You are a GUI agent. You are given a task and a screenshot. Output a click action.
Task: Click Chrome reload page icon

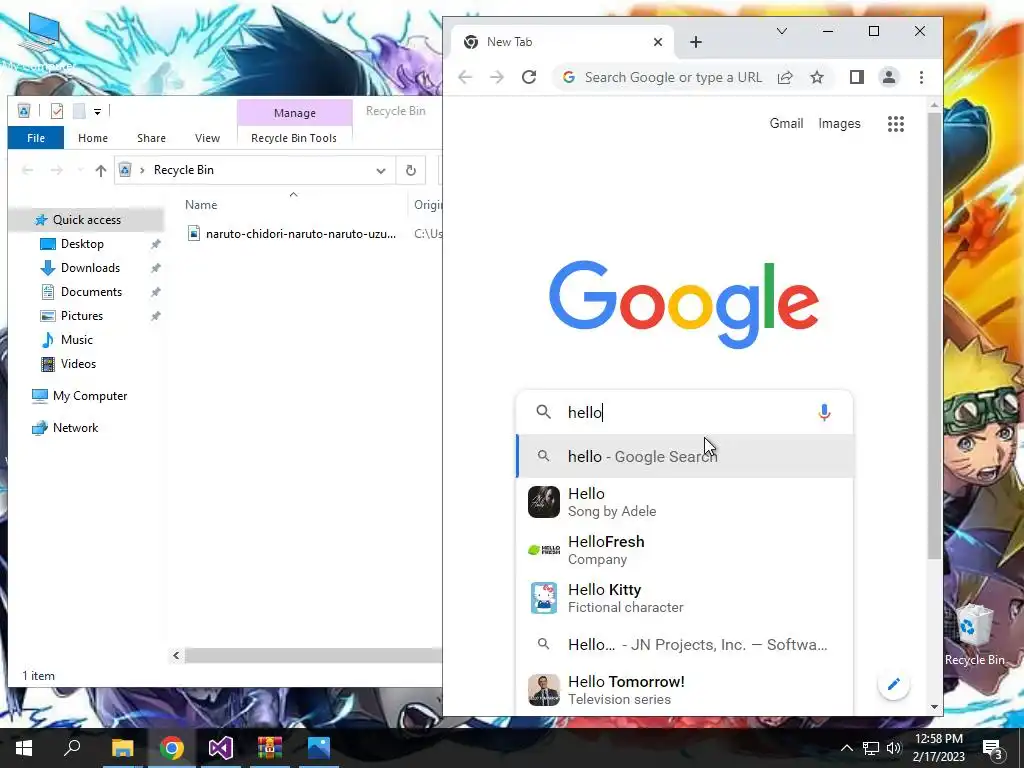click(529, 77)
